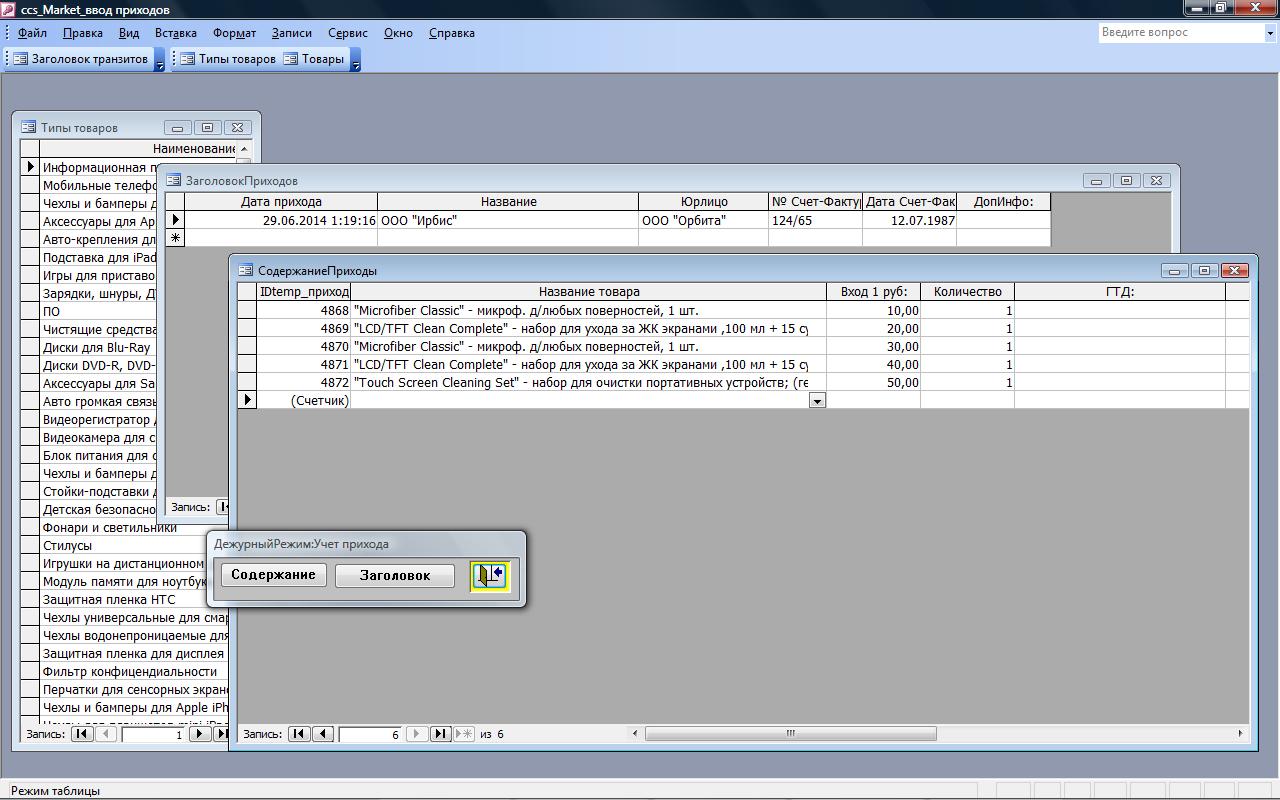The height and width of the screenshot is (800, 1280).
Task: Click the ГТД: column header
Action: pos(1120,292)
